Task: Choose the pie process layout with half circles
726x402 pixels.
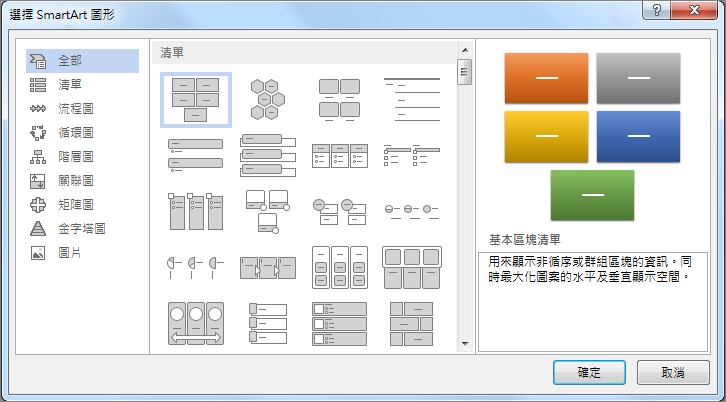Action: 196,268
